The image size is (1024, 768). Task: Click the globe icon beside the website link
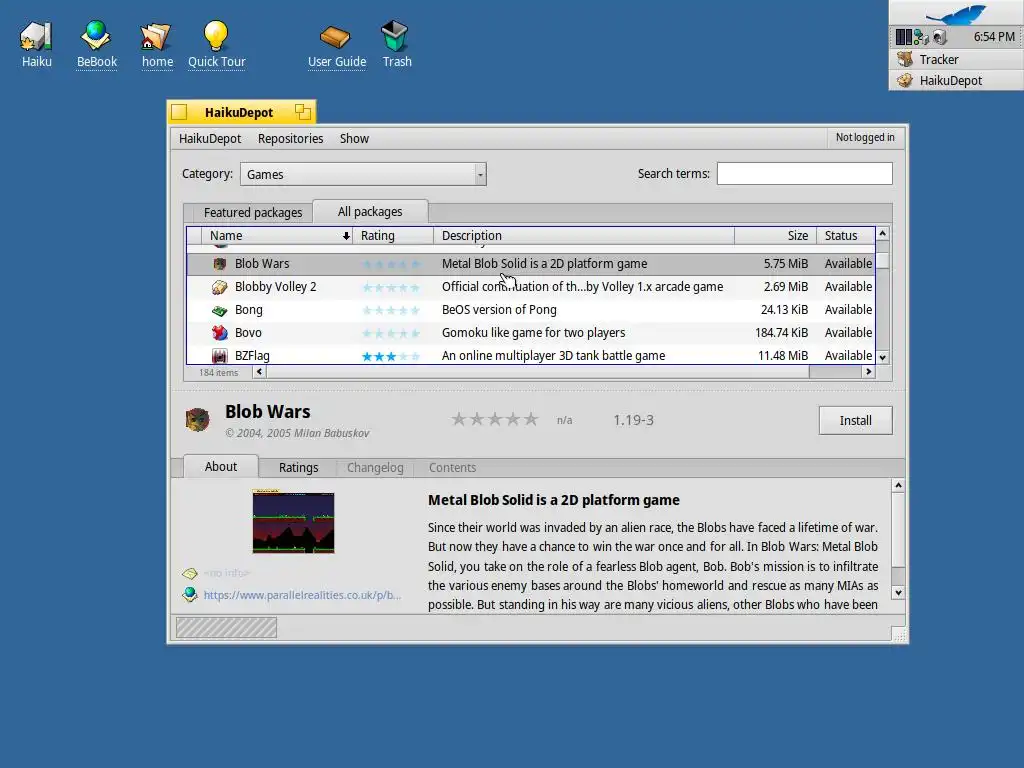[x=190, y=594]
